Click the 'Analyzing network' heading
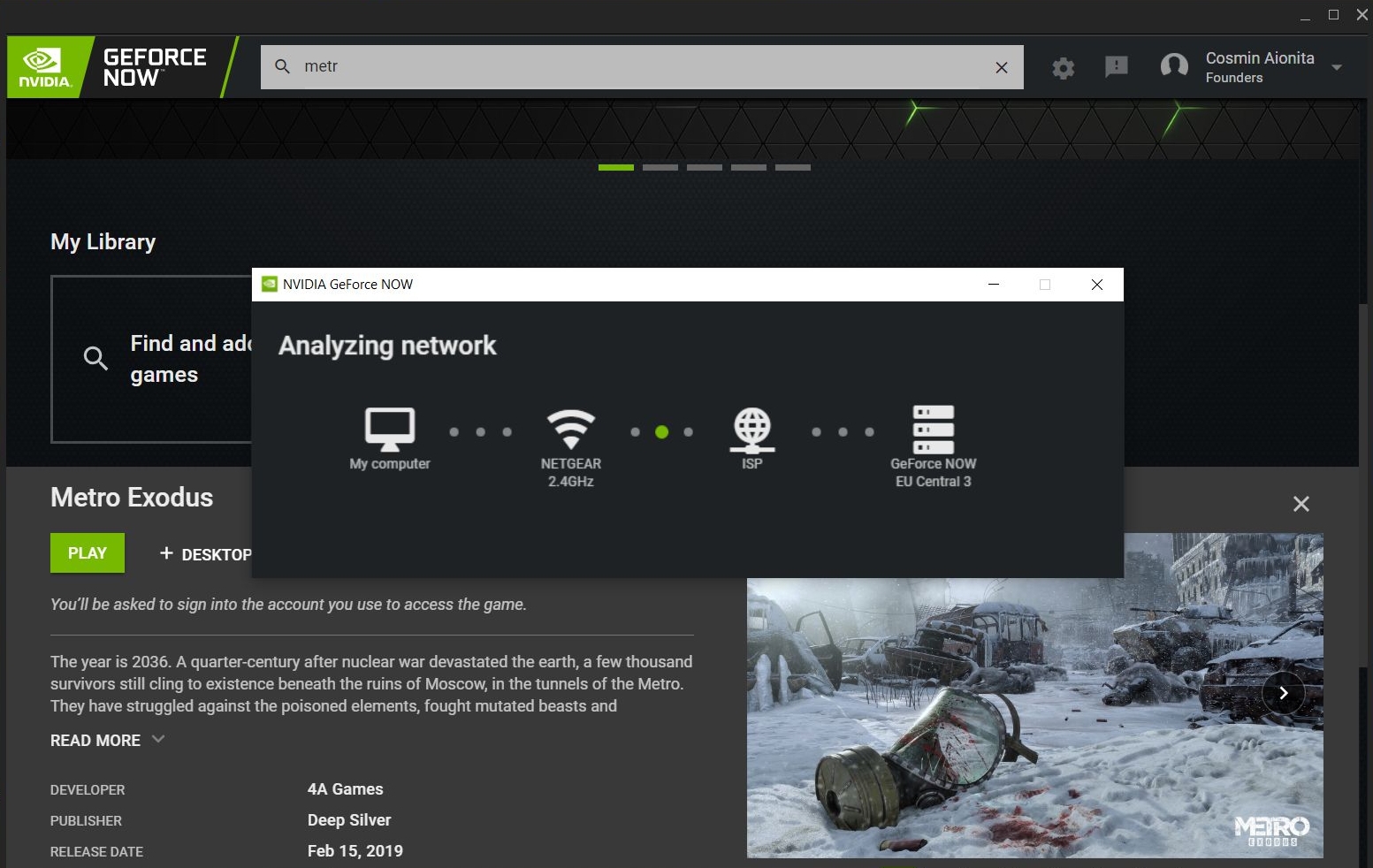 [387, 346]
